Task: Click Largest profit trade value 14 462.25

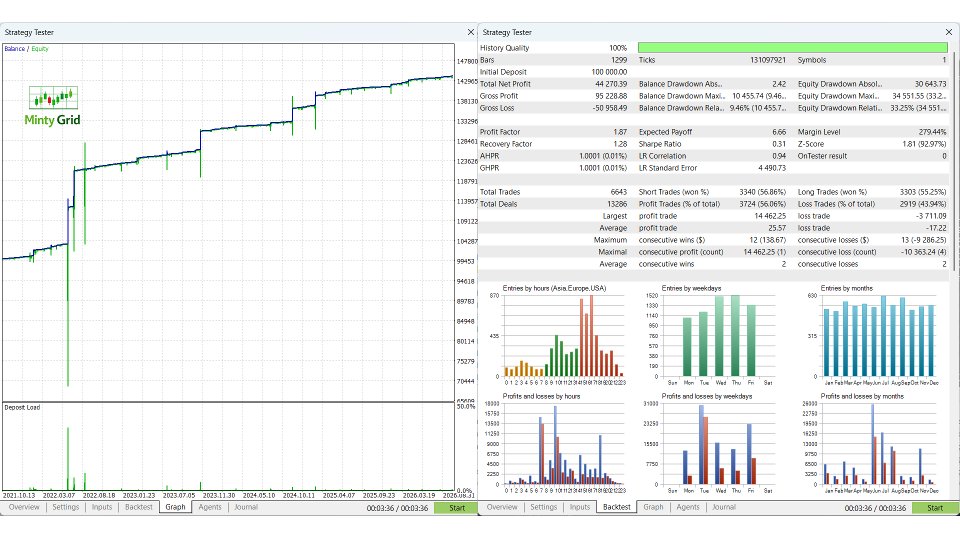Action: tap(765, 216)
